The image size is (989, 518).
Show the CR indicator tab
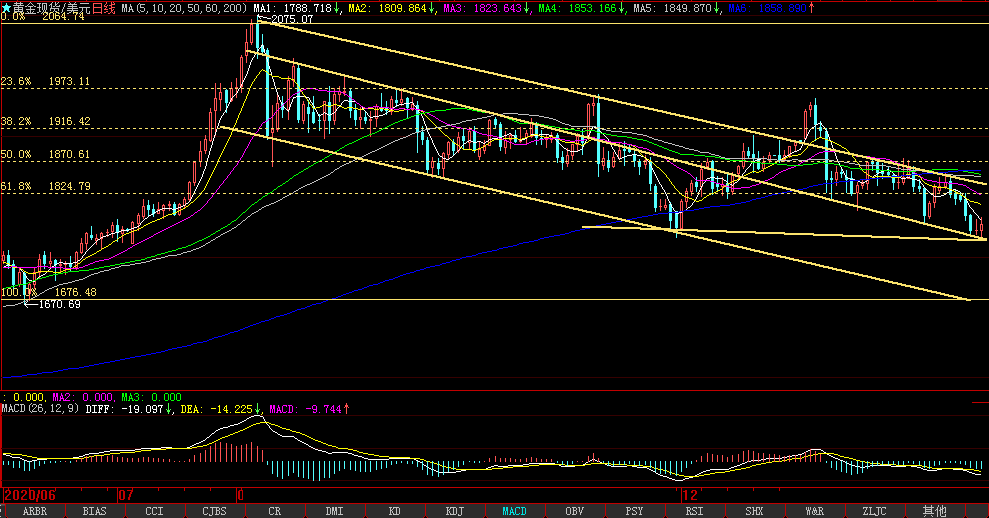coord(274,511)
